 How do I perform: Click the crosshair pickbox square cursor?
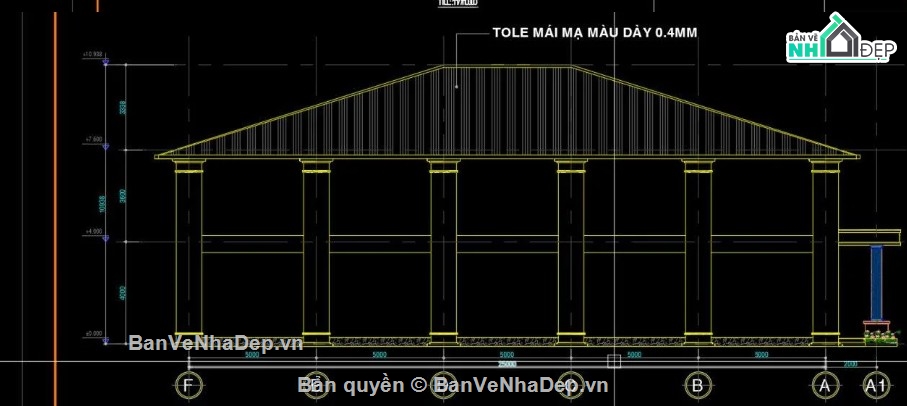(x=614, y=361)
